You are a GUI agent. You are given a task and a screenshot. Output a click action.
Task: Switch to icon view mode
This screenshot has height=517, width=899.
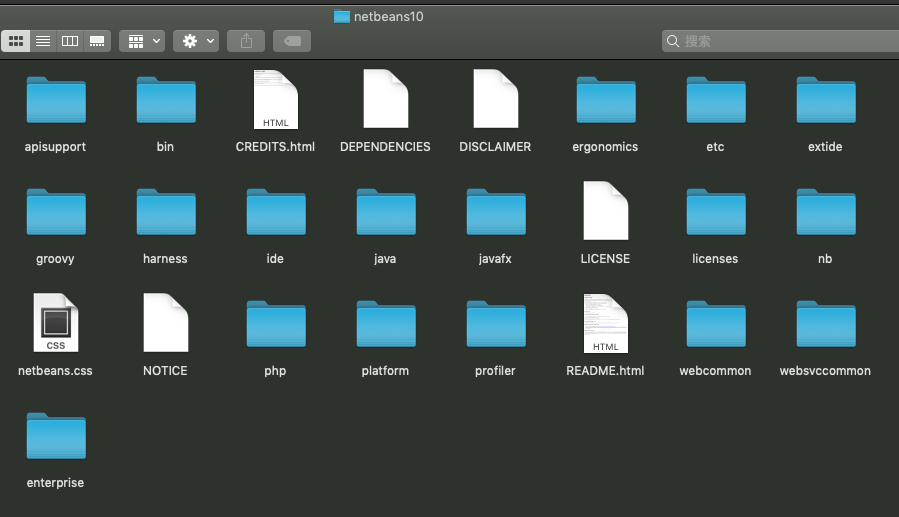tap(15, 41)
